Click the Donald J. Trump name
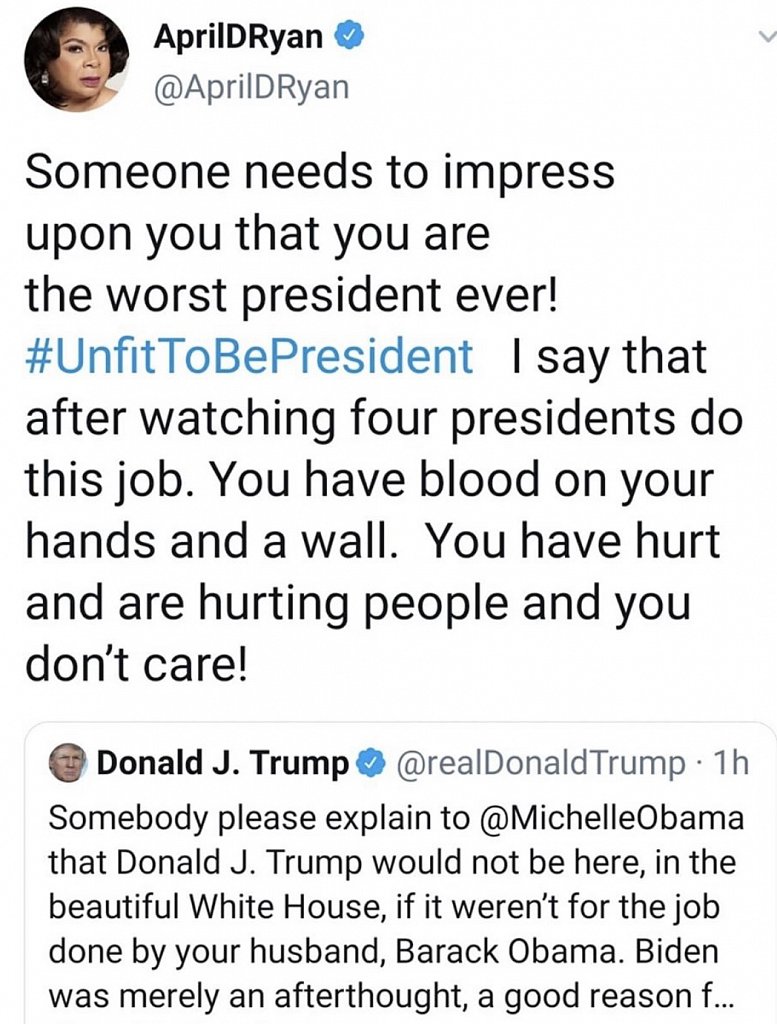Screen dimensions: 777x1024 click(x=221, y=765)
